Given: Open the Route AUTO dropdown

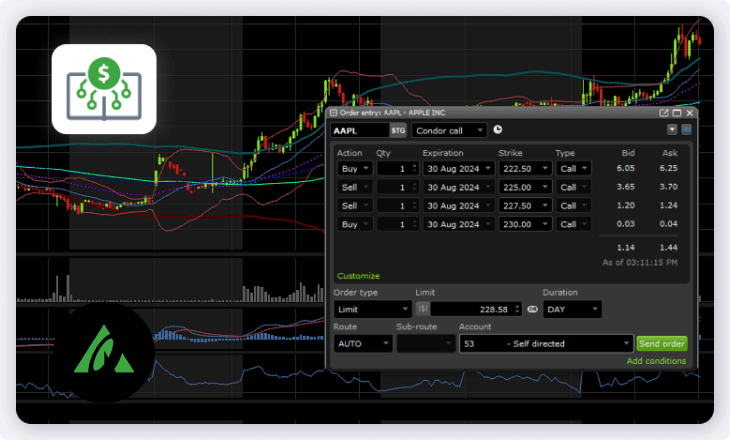Looking at the screenshot, I should tap(363, 344).
